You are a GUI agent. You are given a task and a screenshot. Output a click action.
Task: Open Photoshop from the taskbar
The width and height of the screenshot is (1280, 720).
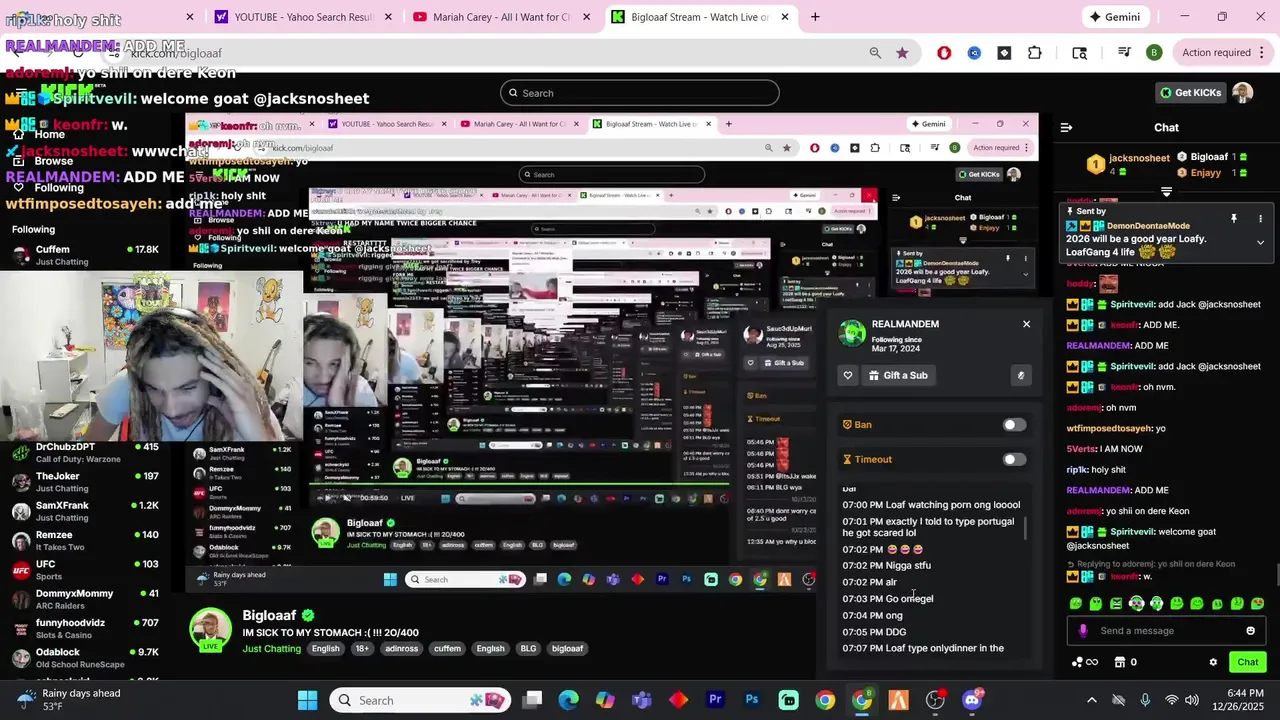click(752, 700)
